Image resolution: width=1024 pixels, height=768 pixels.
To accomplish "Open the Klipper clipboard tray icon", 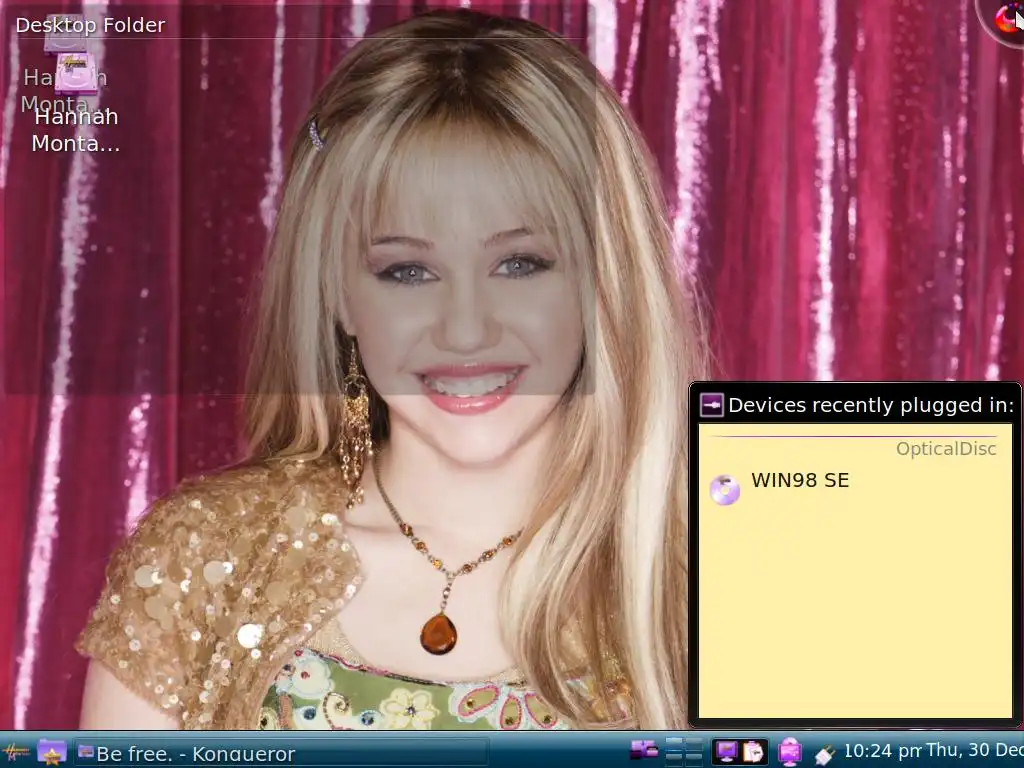I will tap(753, 752).
